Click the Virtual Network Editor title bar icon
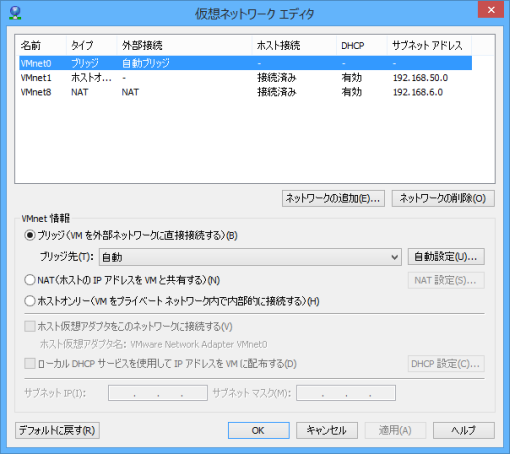 click(15, 13)
